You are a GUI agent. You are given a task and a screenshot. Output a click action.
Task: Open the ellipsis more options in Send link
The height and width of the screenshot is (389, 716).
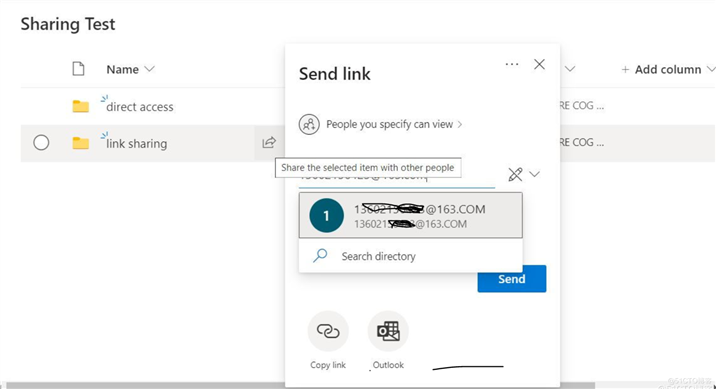512,64
